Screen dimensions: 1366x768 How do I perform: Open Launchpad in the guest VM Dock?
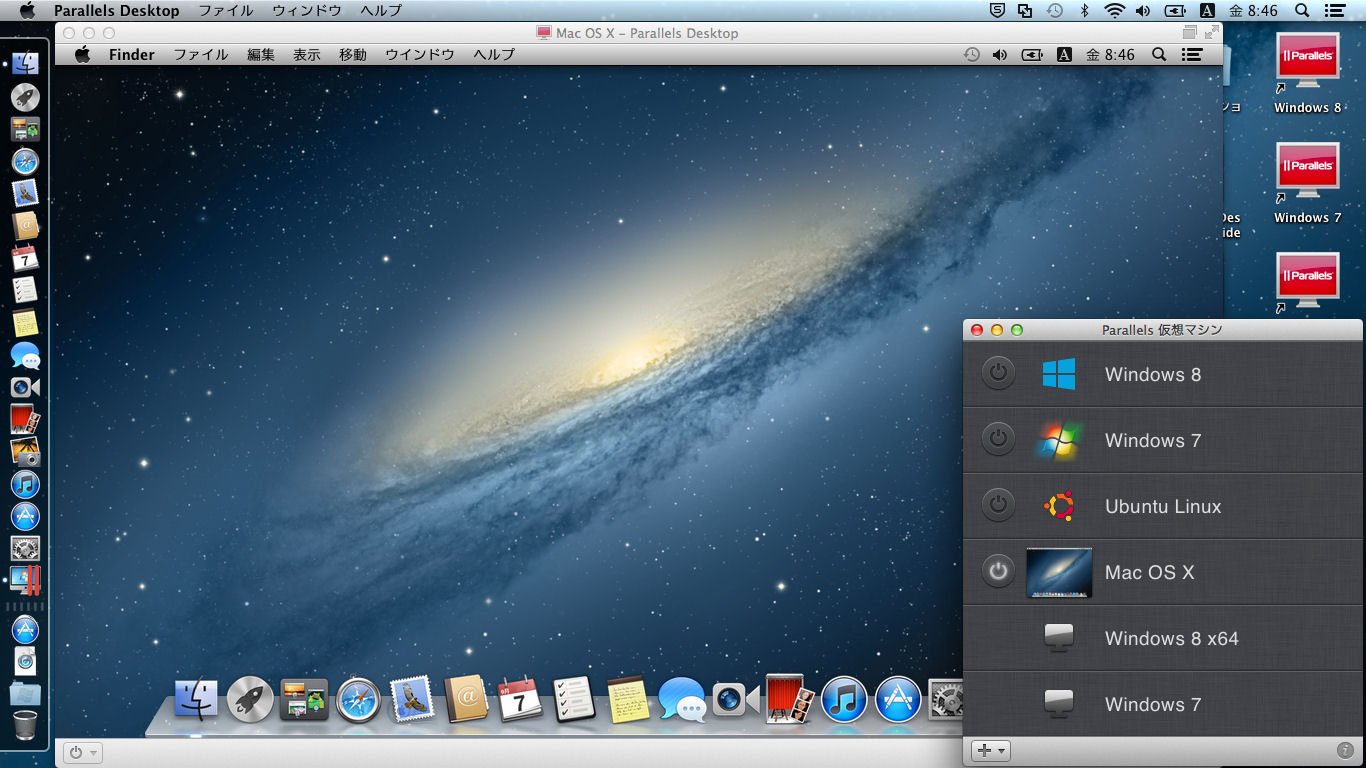250,699
